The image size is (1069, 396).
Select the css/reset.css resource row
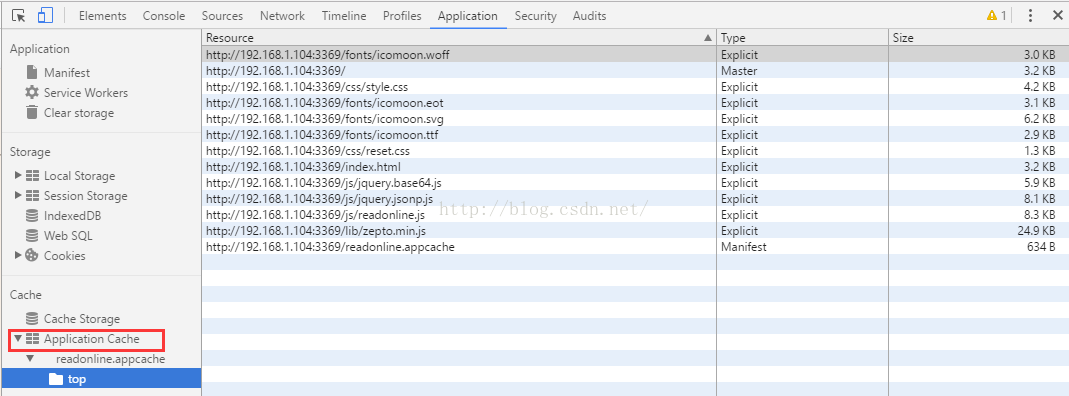[635, 151]
